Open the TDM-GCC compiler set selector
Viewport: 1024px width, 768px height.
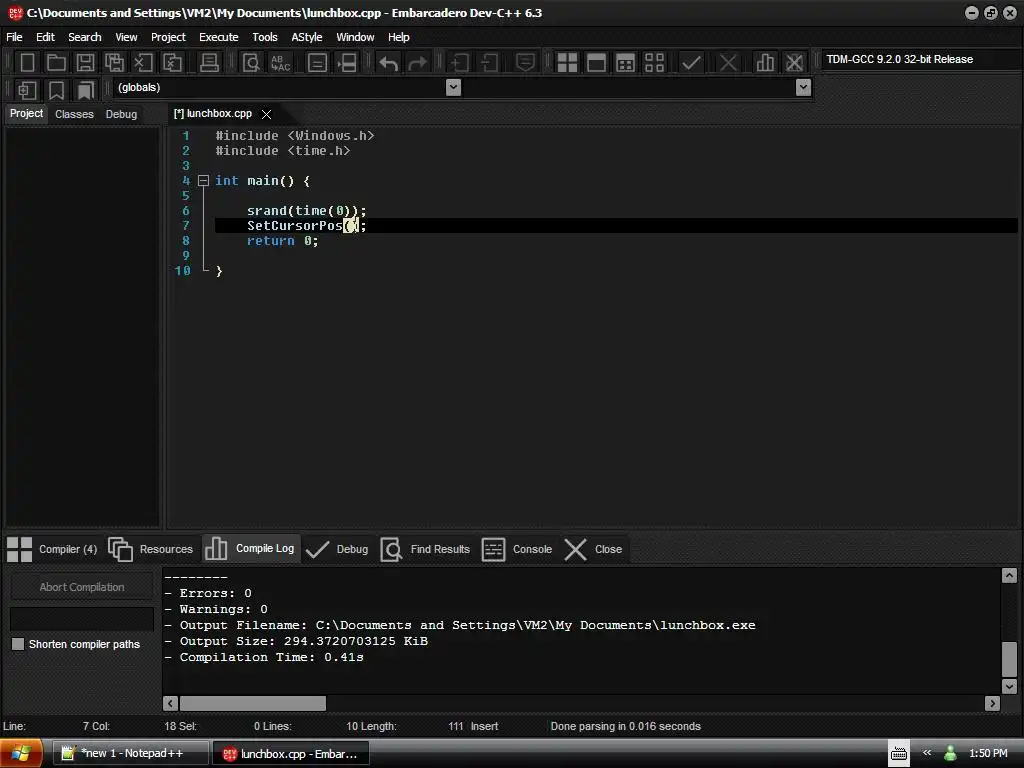pos(921,59)
